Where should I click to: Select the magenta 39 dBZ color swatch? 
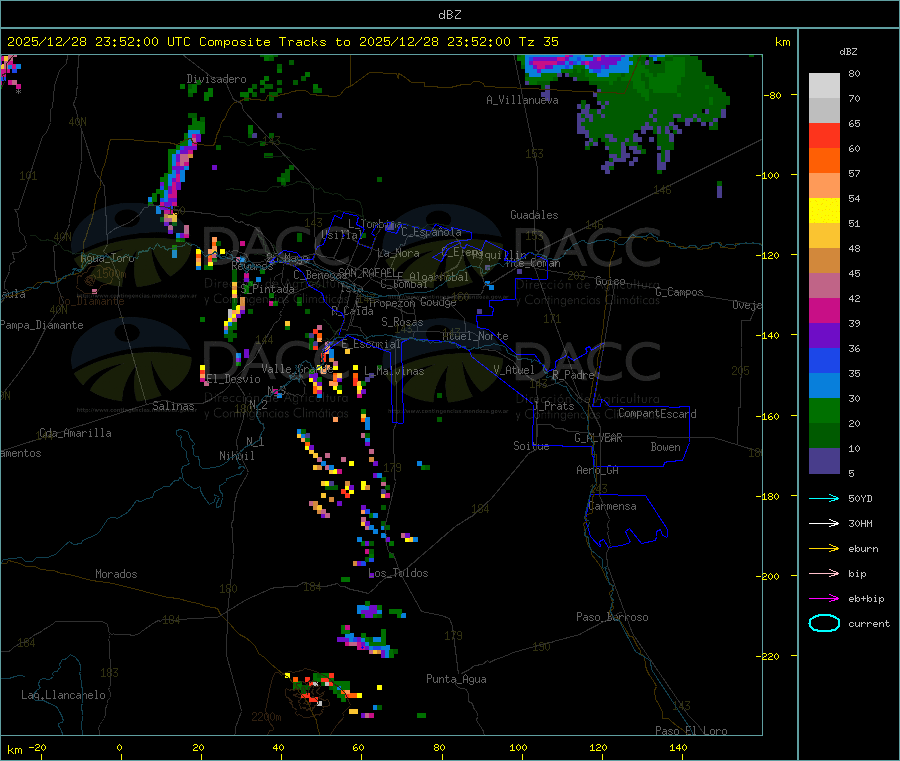point(824,310)
